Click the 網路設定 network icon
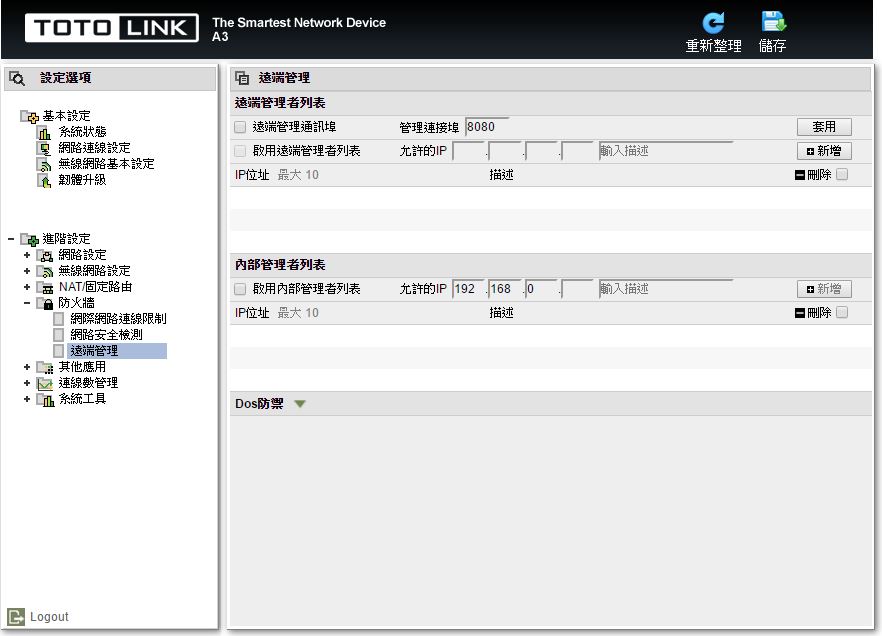882x636 pixels. coord(45,256)
